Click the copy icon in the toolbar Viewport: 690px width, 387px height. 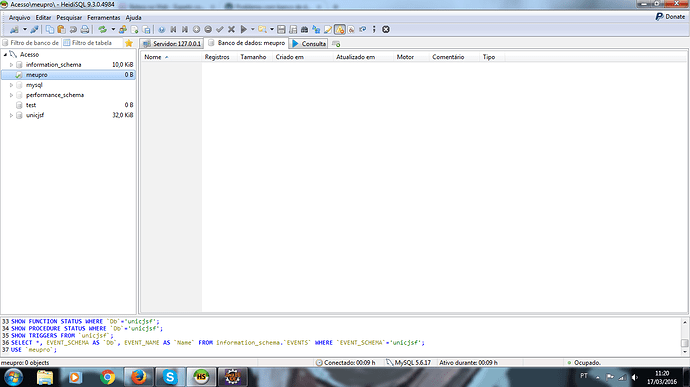coord(50,29)
